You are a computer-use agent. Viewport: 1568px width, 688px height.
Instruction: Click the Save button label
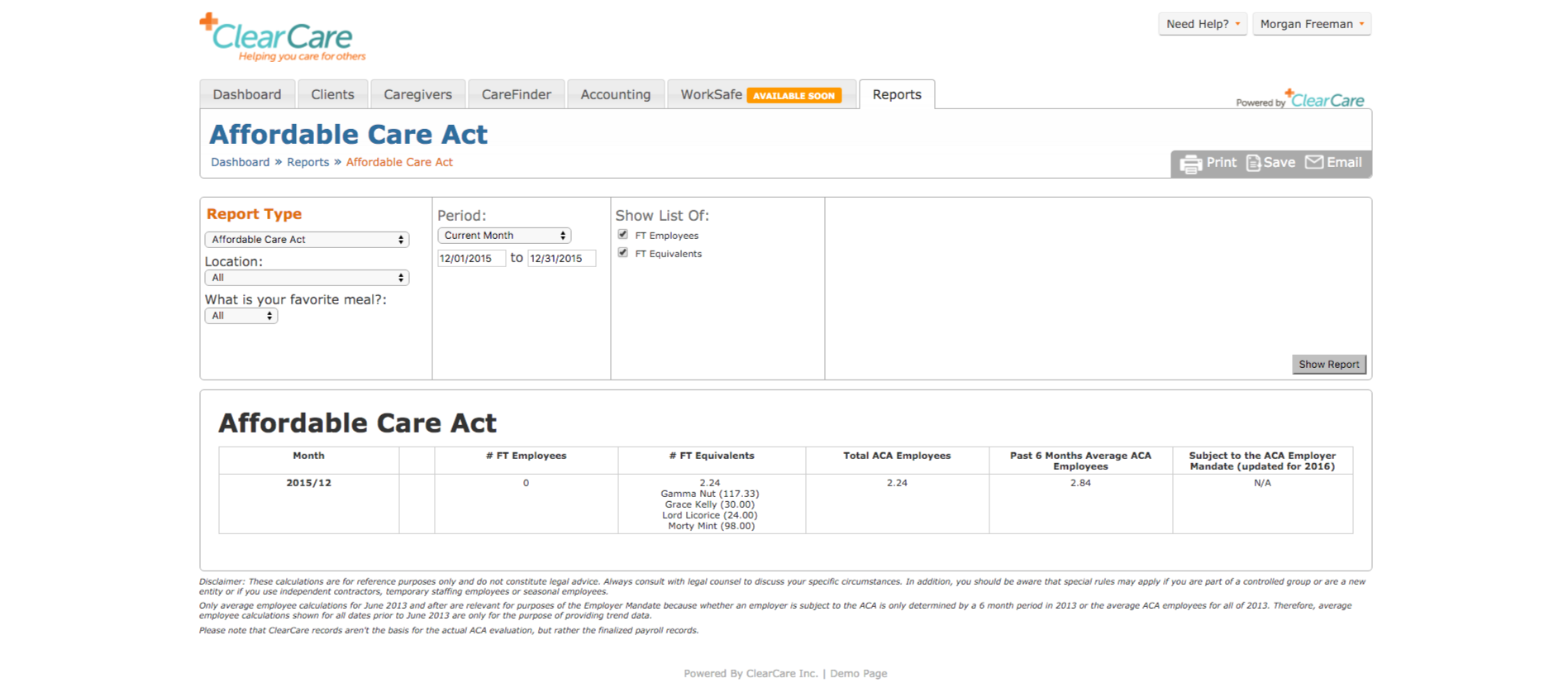click(1280, 163)
